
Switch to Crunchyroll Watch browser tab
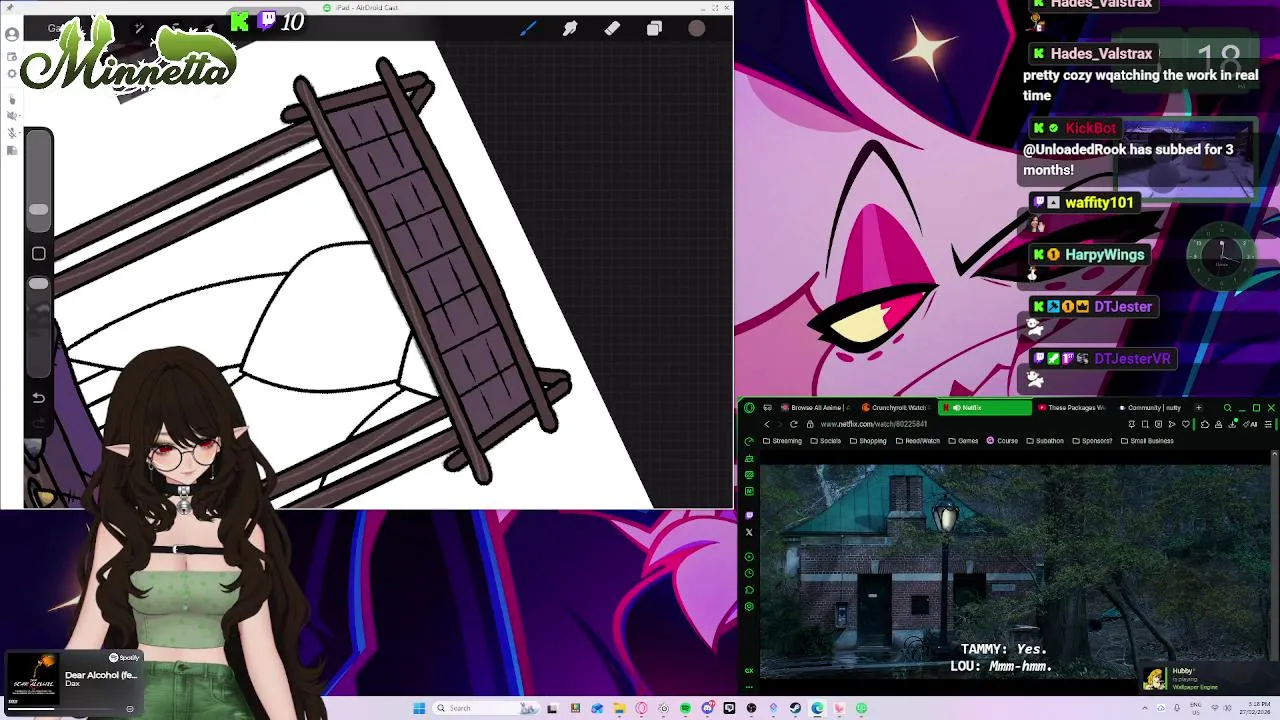[x=896, y=408]
